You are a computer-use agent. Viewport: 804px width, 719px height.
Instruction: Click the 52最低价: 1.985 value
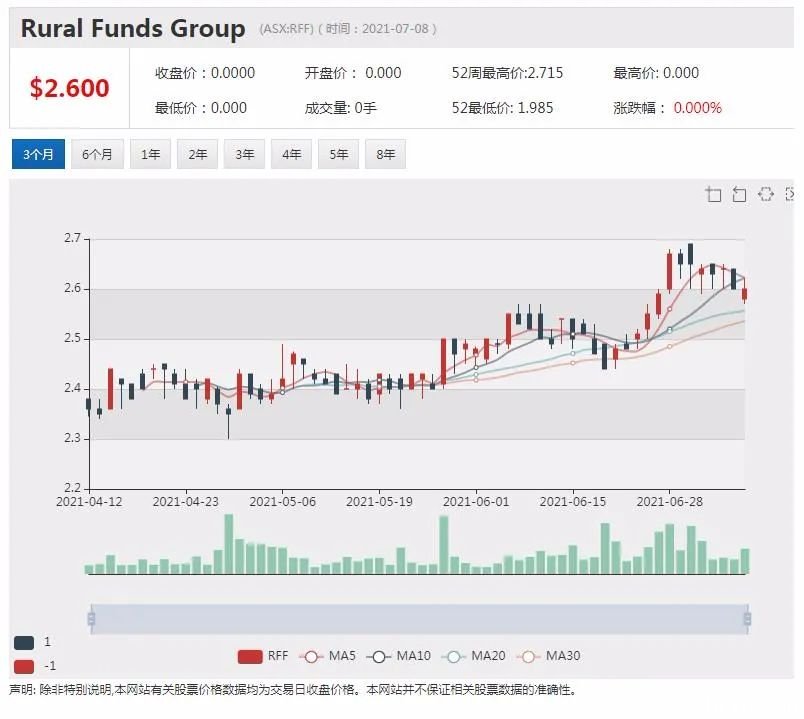(502, 108)
